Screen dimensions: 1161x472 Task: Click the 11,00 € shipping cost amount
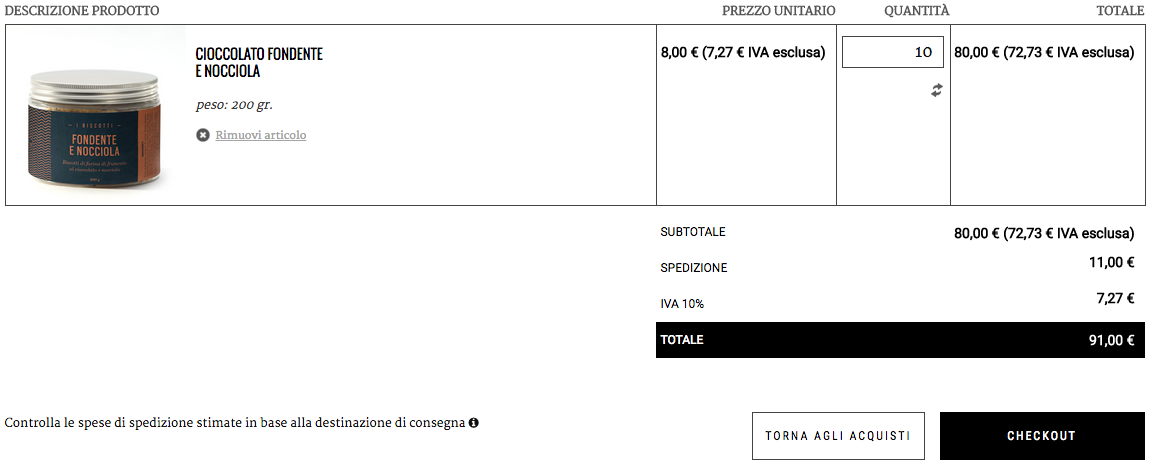point(1111,263)
